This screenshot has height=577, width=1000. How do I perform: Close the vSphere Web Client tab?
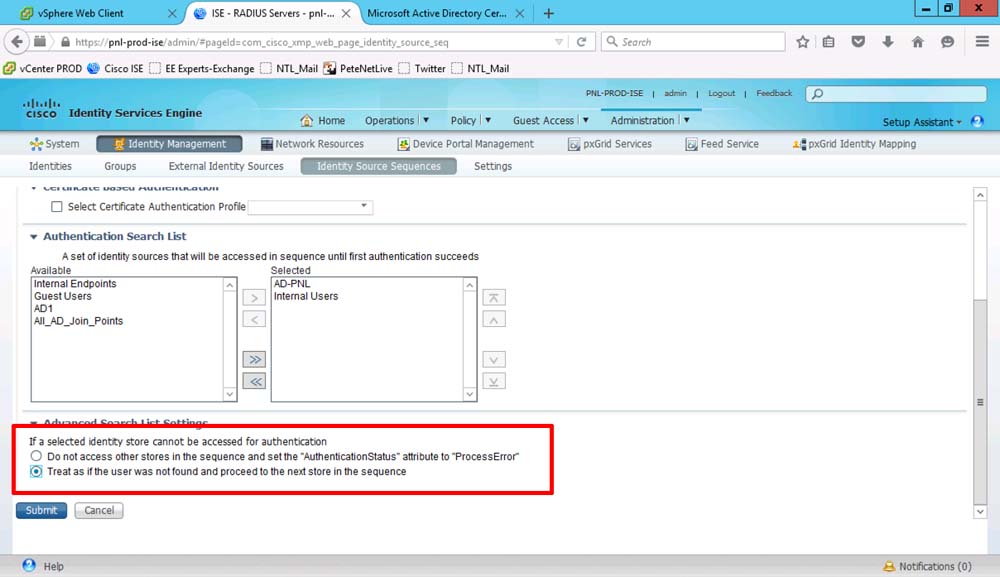tap(172, 13)
